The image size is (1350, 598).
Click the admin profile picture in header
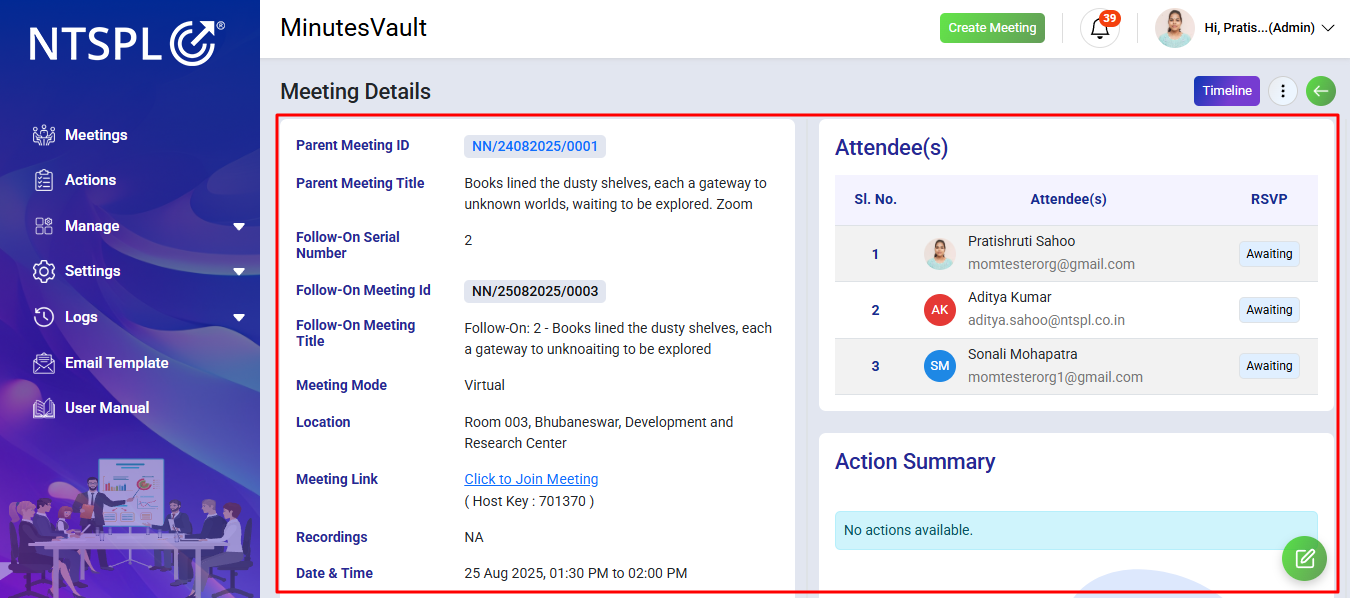tap(1175, 28)
